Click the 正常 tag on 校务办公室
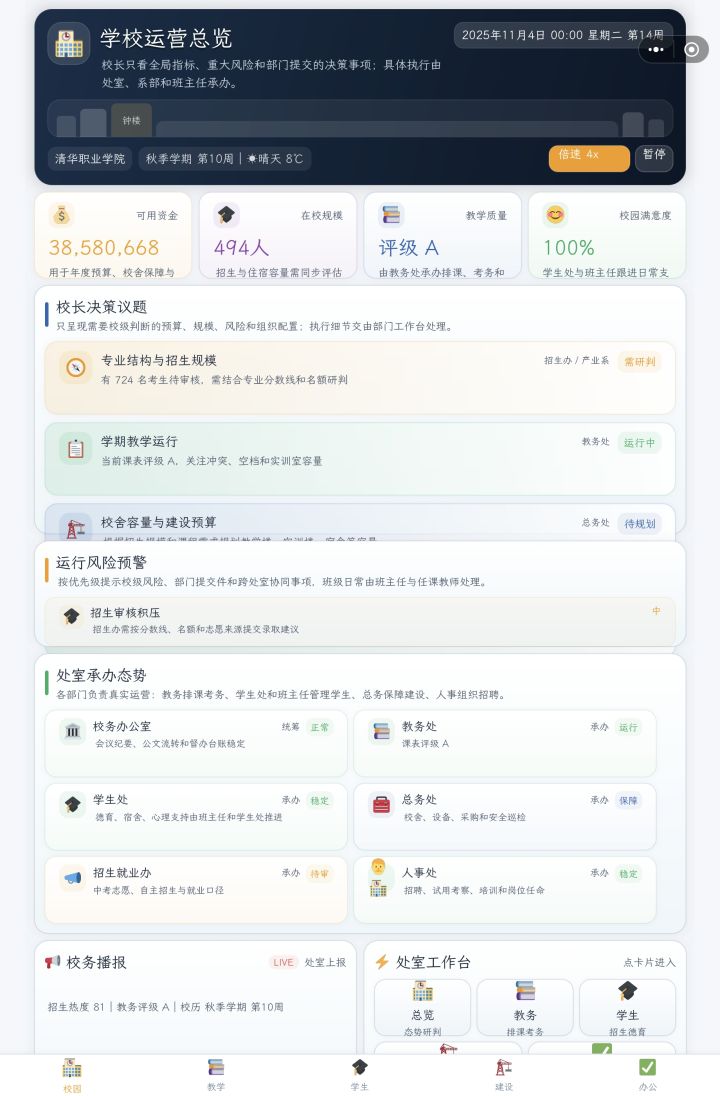This screenshot has width=720, height=1096. (319, 728)
